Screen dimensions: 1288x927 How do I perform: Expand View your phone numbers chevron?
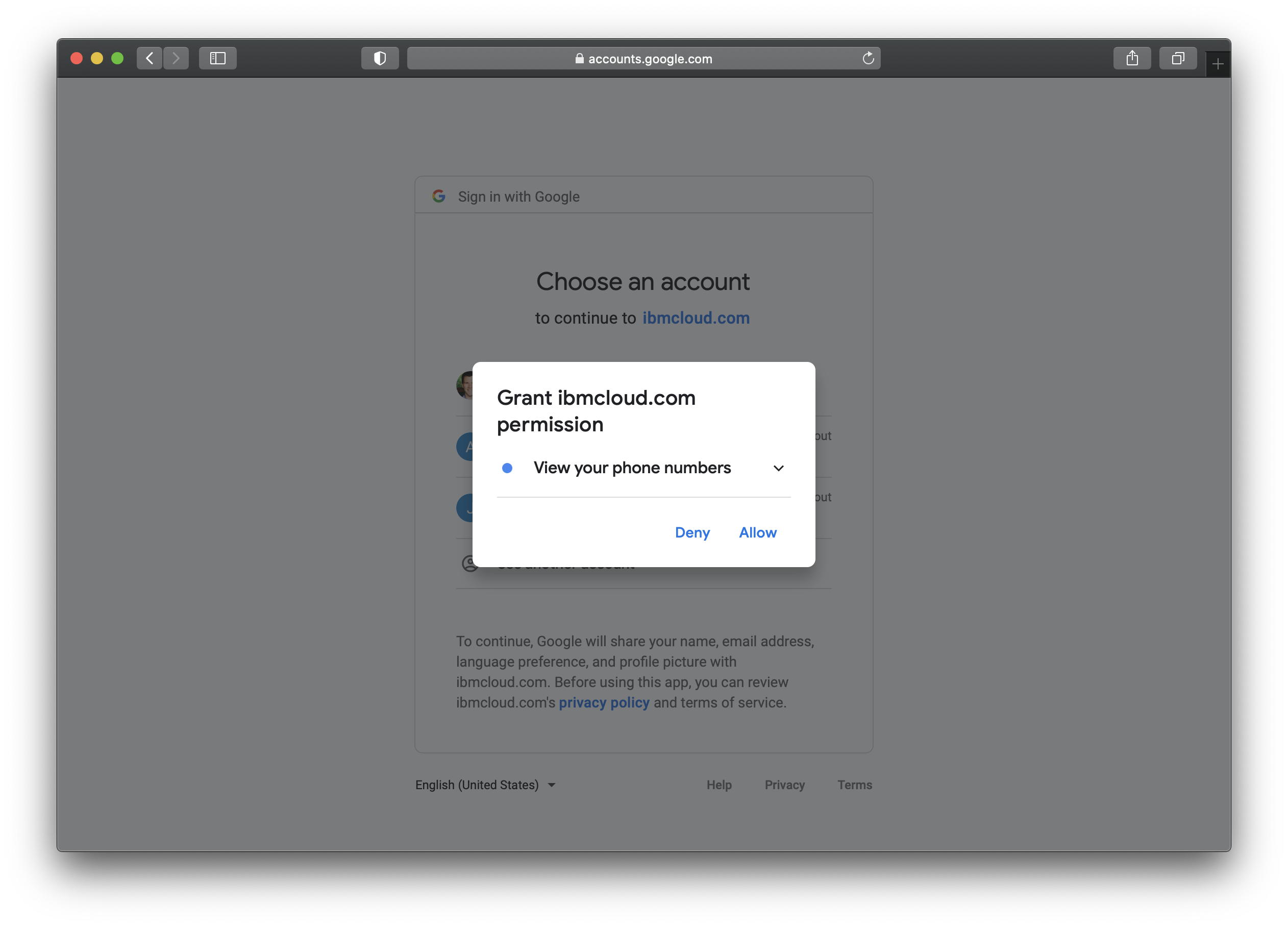[778, 468]
